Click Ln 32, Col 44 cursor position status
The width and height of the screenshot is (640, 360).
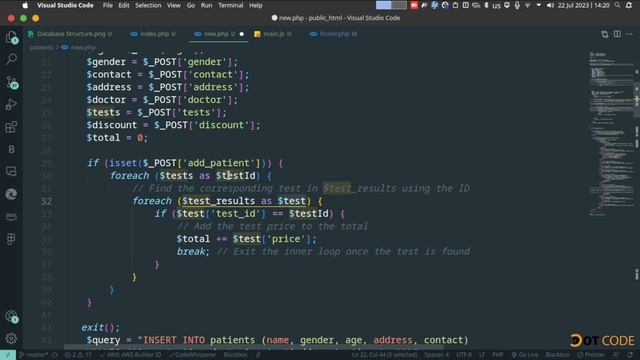tap(384, 355)
